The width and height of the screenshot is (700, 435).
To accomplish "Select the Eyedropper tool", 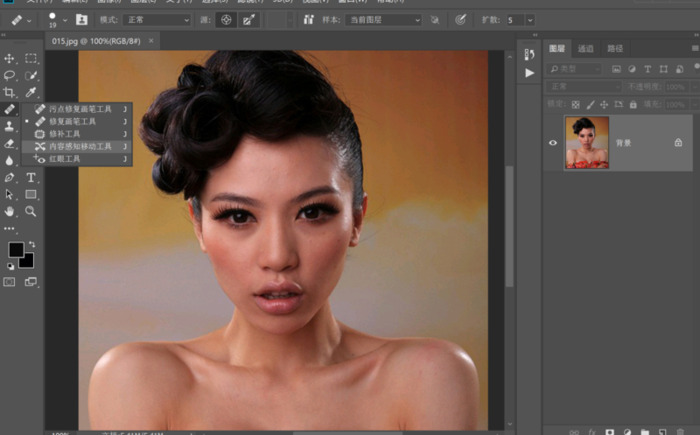I will tap(31, 92).
